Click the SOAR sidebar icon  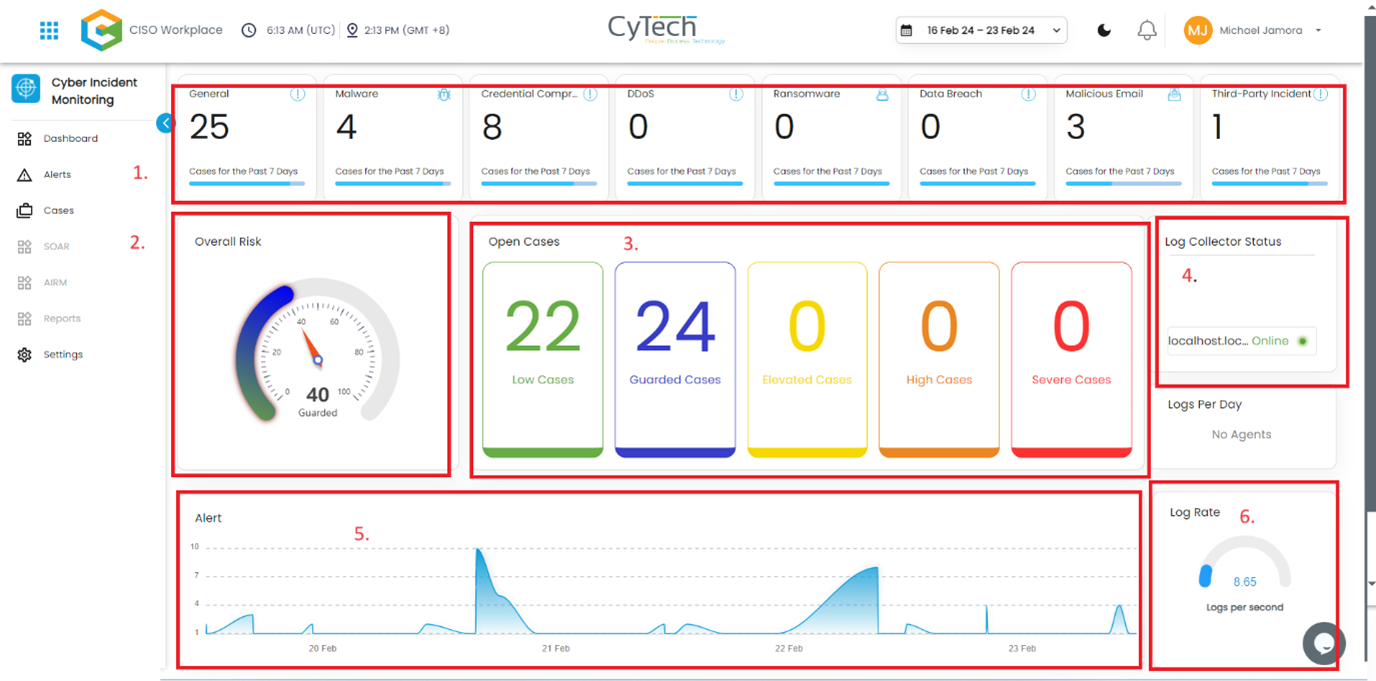click(x=25, y=247)
